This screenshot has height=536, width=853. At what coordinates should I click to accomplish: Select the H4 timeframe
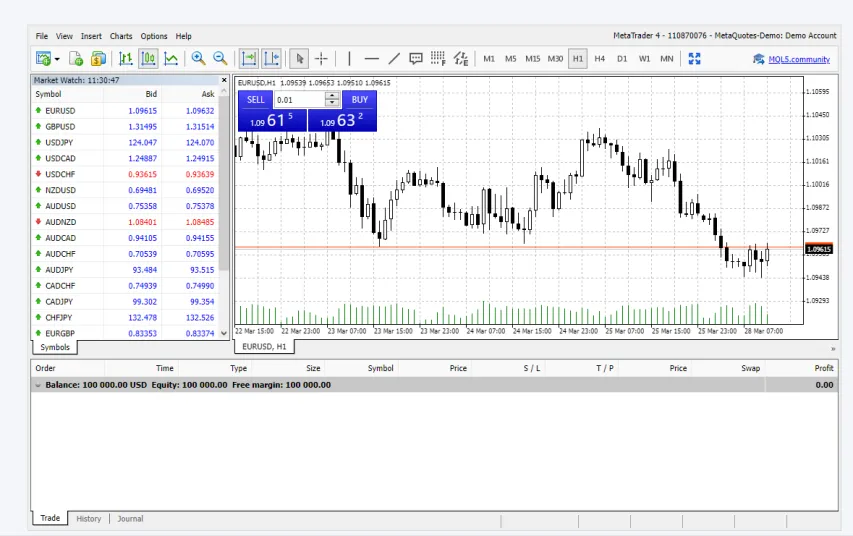pos(599,59)
